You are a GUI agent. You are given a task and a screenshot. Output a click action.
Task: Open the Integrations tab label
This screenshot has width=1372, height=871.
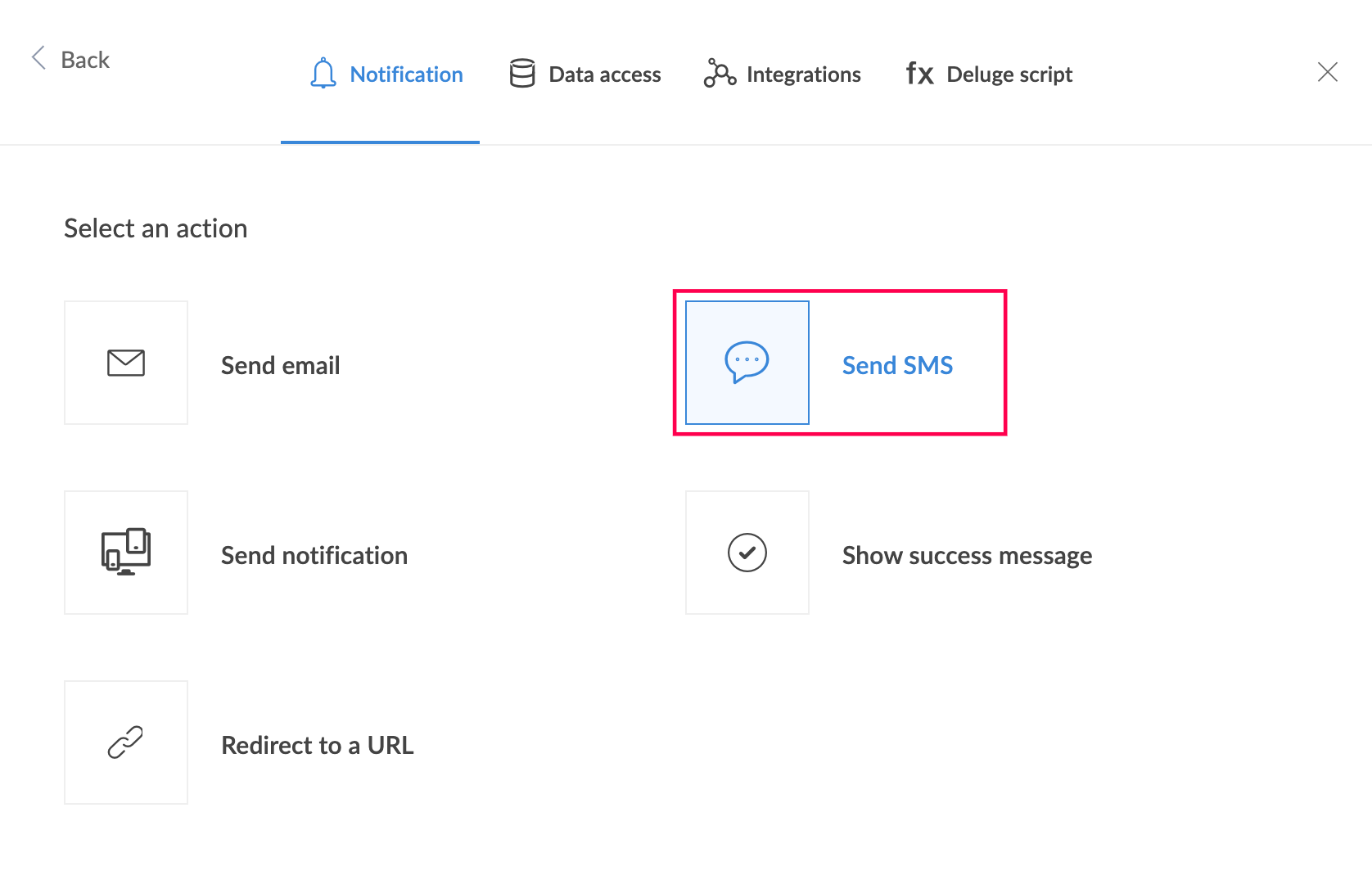coord(804,74)
